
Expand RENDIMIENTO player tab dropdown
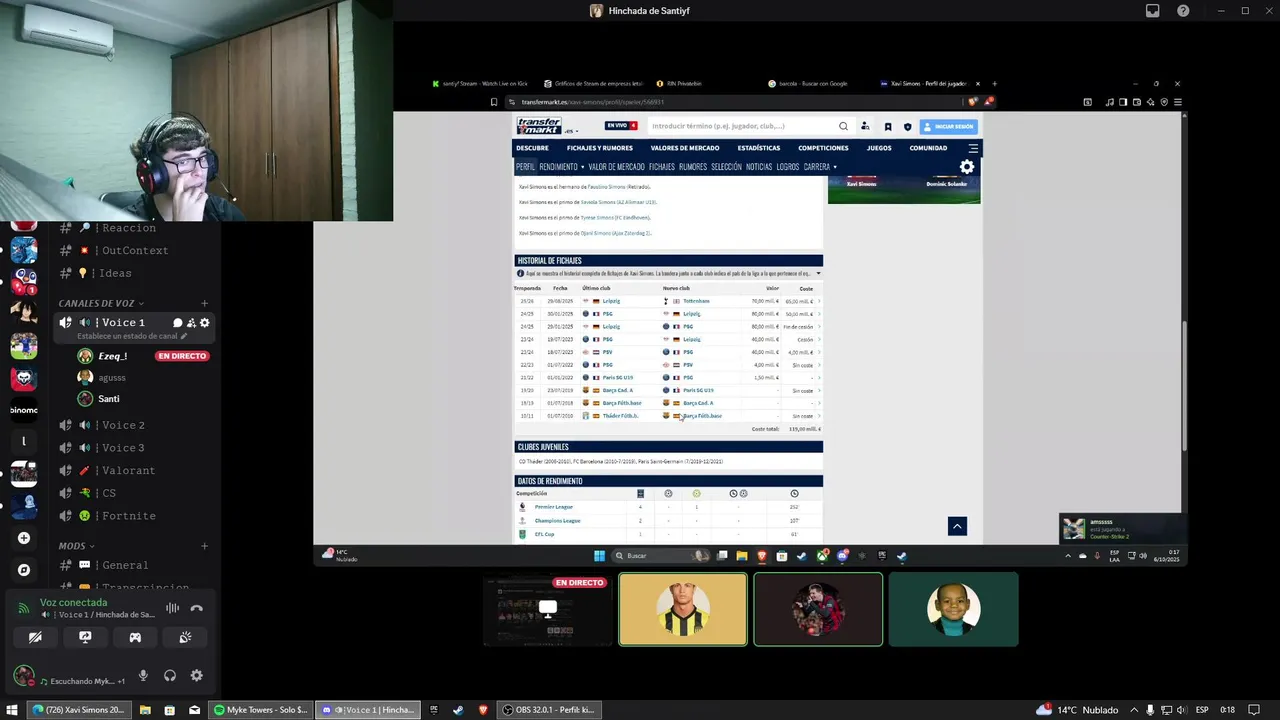(x=561, y=167)
